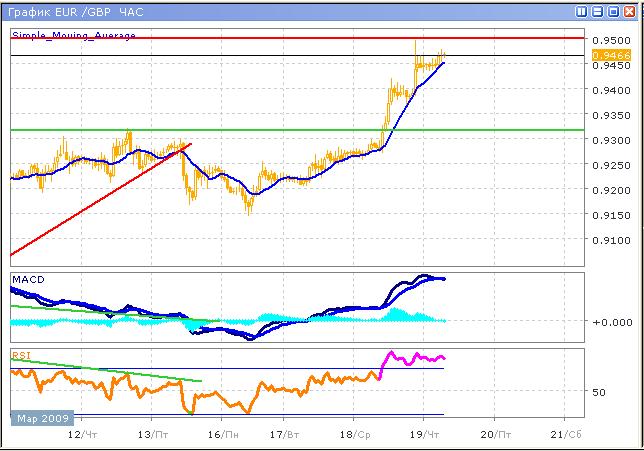644x451 pixels.
Task: Maximize the EUR/GBP chart window
Action: click(614, 11)
